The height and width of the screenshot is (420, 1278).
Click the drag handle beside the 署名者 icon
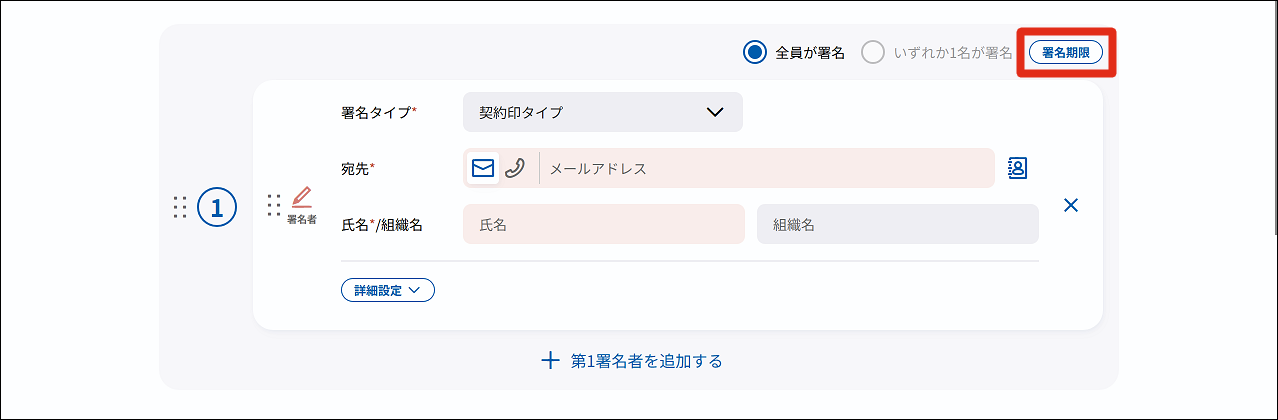point(274,205)
